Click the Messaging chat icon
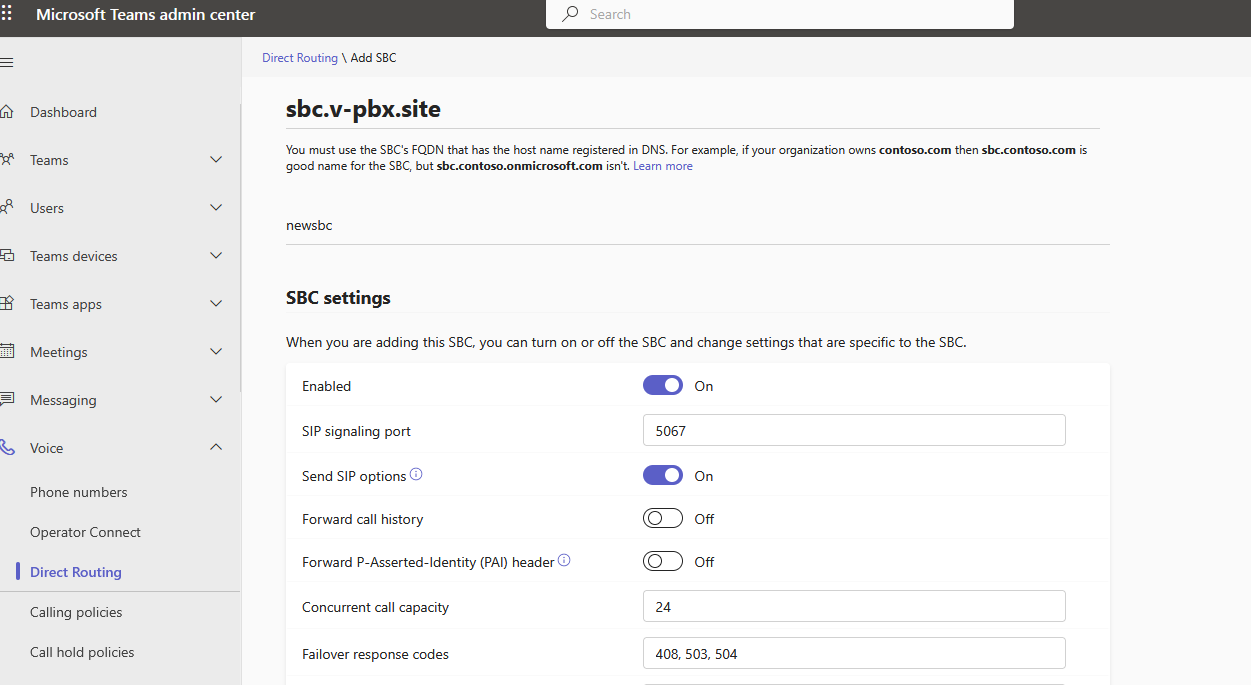The image size is (1251, 685). click(x=6, y=399)
